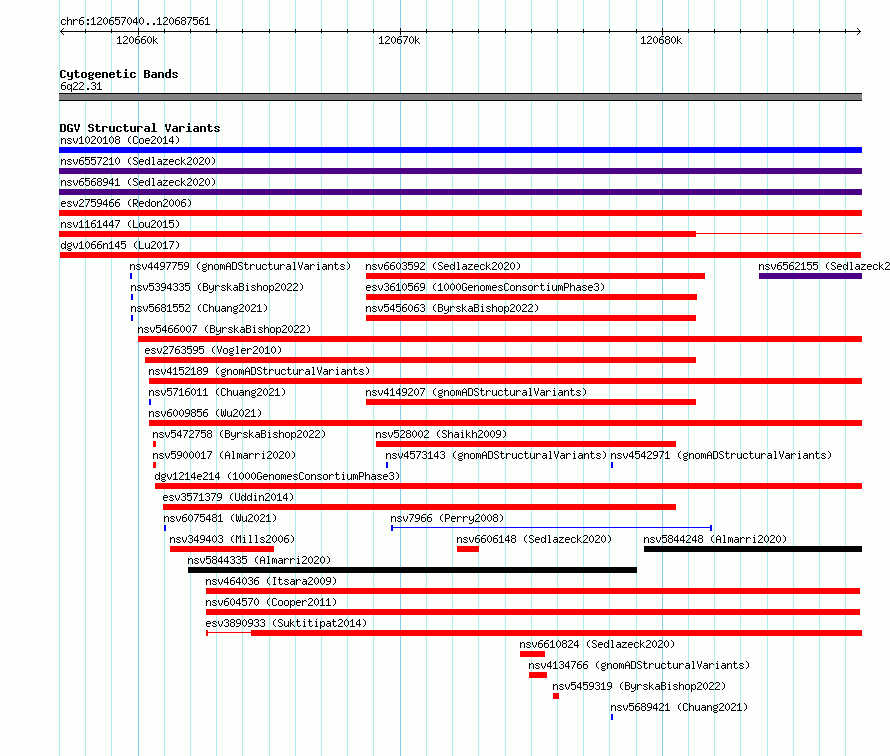890x756 pixels.
Task: Click the red nsv349403 variant bar
Action: 222,549
